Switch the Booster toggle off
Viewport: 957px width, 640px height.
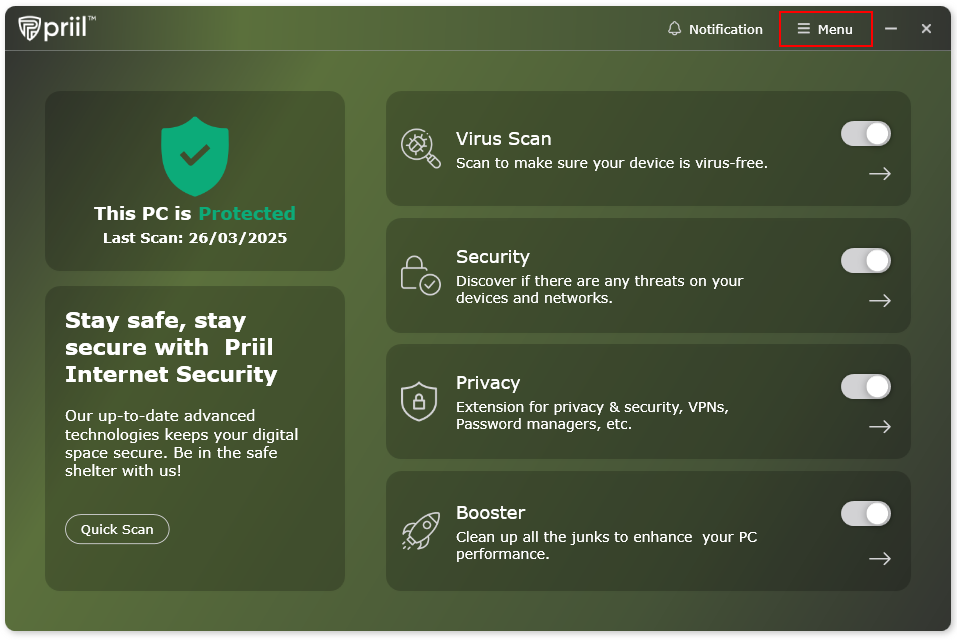pos(866,514)
